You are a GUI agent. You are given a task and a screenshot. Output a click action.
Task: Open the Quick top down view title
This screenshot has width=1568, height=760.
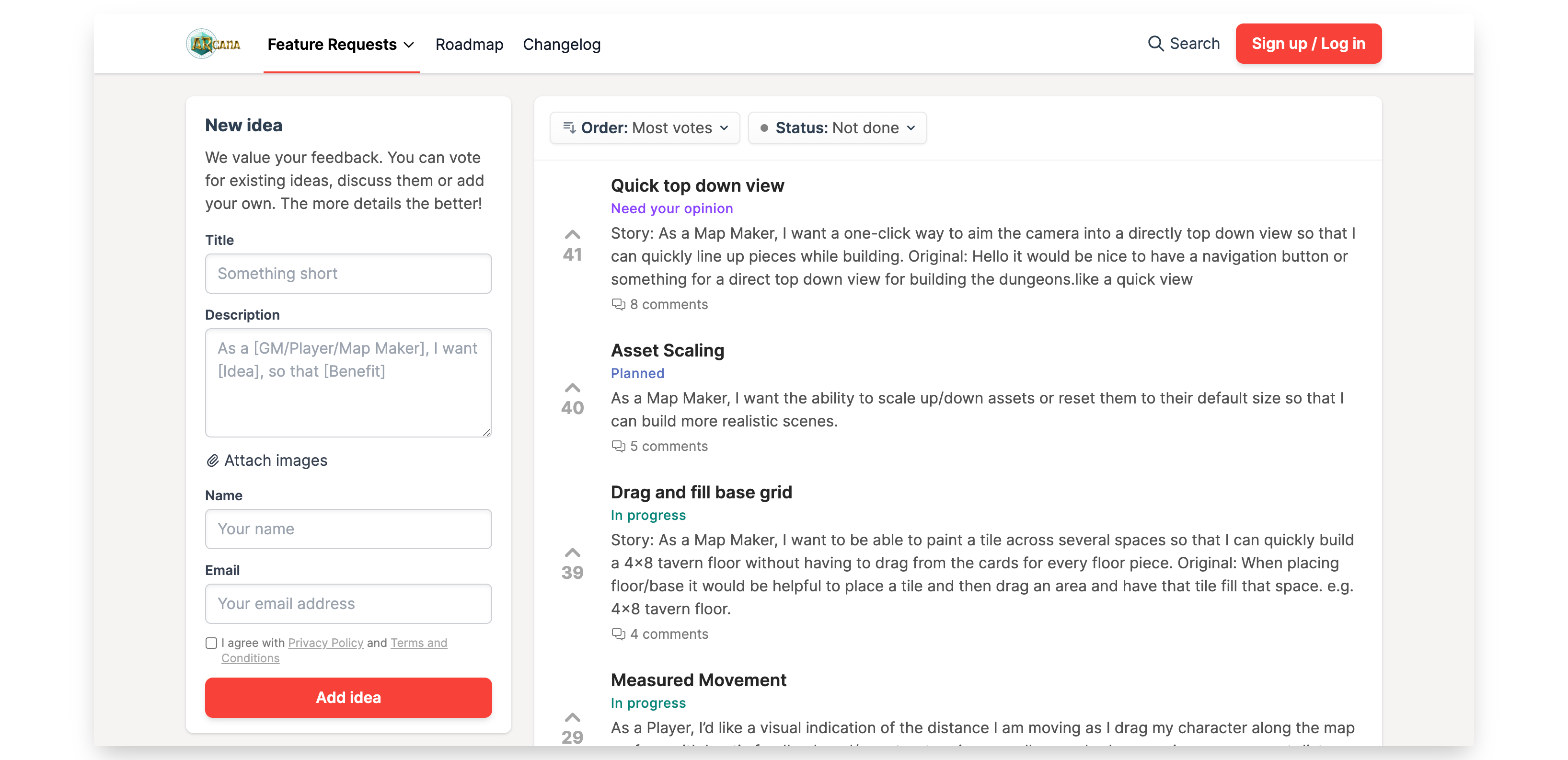pos(698,185)
